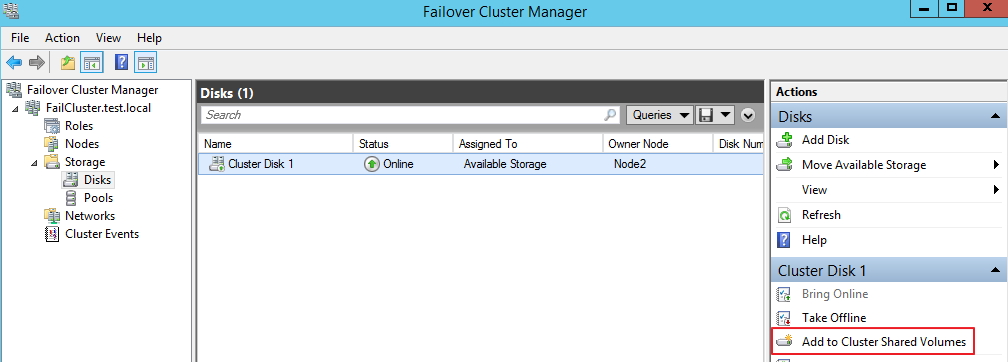Click the Help icon in the Actions pane
This screenshot has width=1008, height=362.
tap(784, 240)
